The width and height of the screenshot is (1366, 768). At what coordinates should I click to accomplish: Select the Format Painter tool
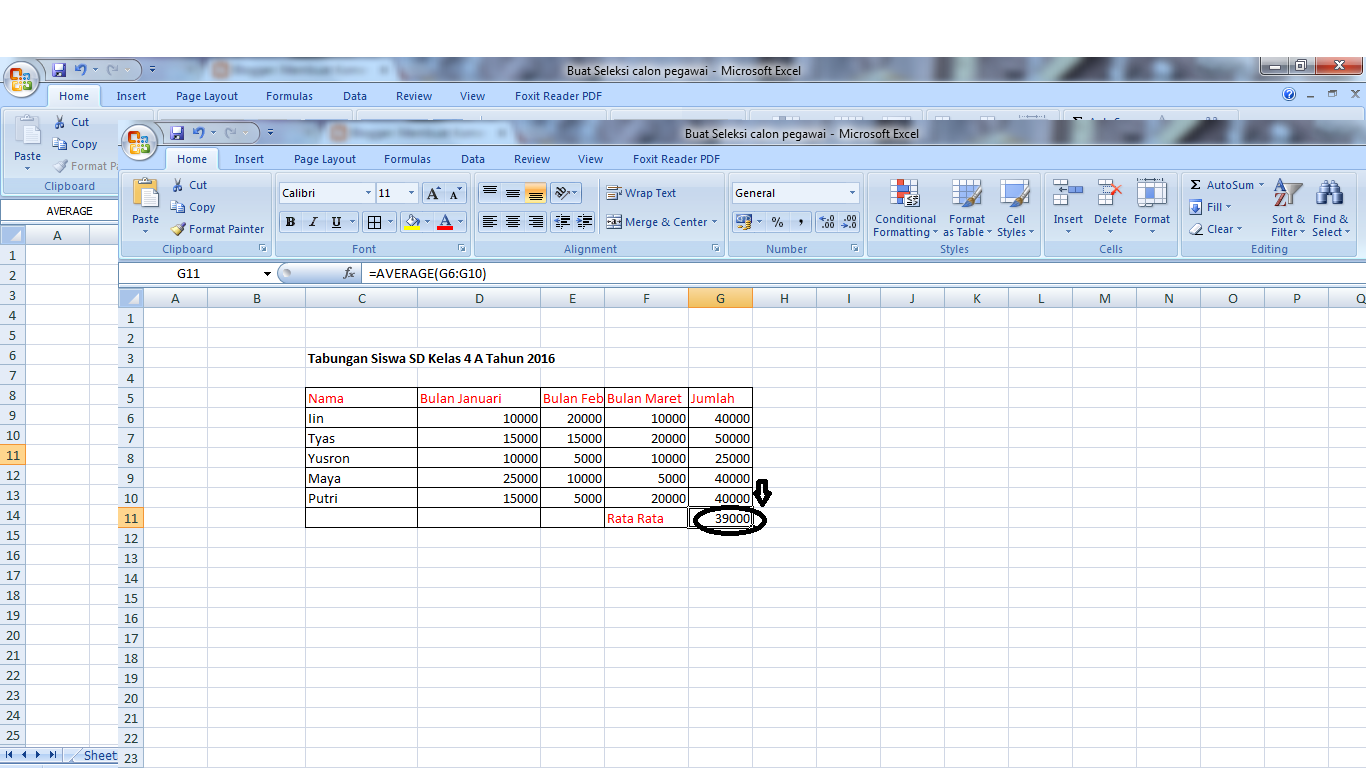point(217,228)
